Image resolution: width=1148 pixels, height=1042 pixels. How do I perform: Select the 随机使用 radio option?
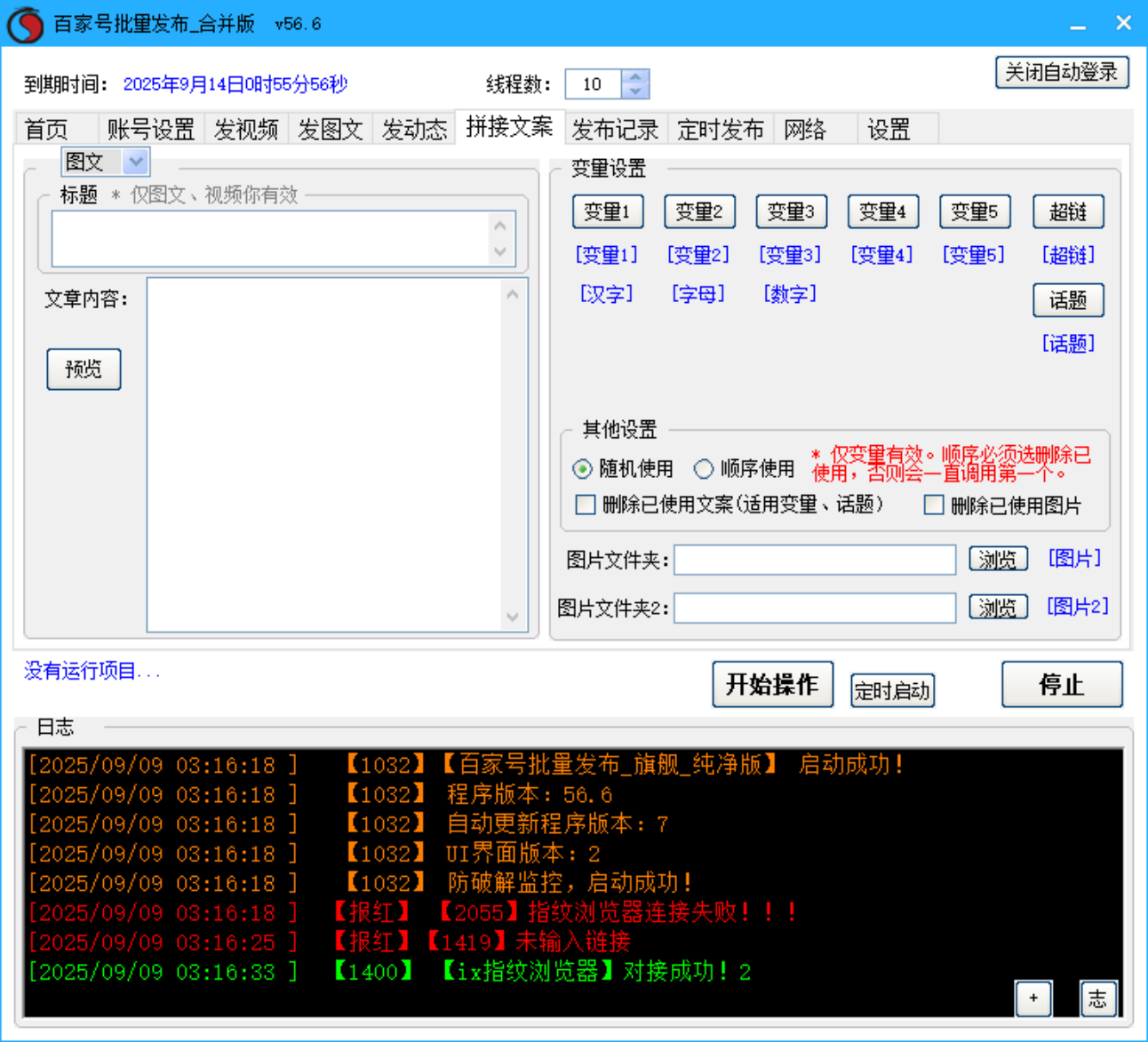584,468
